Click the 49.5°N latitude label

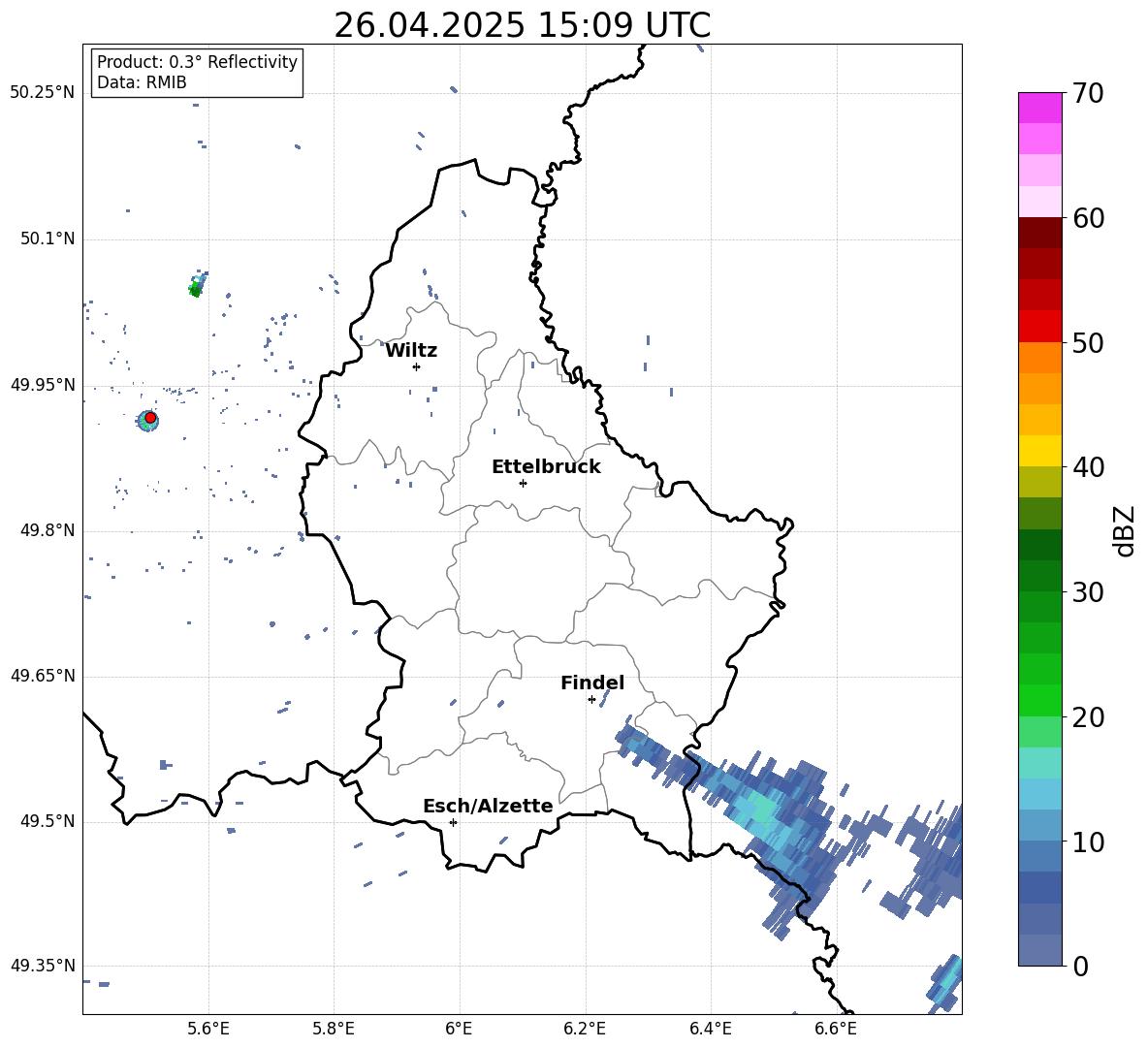click(48, 821)
